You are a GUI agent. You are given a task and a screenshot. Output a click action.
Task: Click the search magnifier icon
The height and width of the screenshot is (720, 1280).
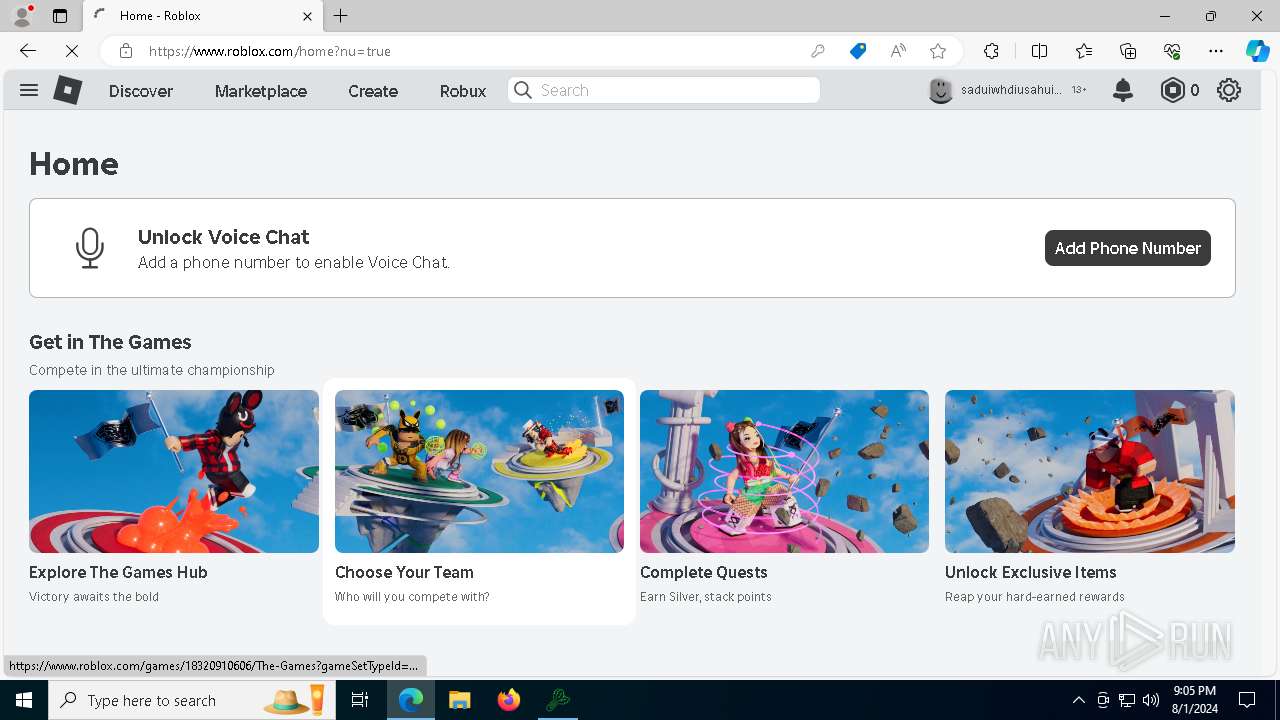523,90
